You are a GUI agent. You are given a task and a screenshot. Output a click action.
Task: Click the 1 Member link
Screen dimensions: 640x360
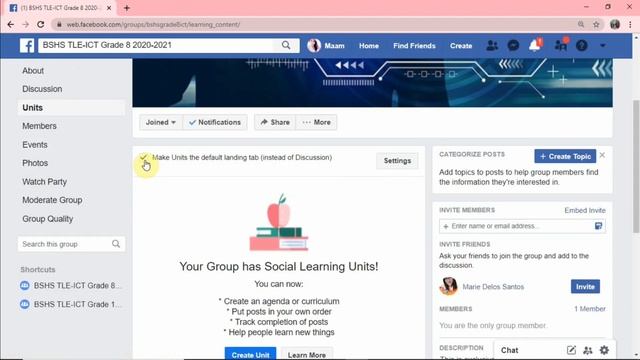590,309
